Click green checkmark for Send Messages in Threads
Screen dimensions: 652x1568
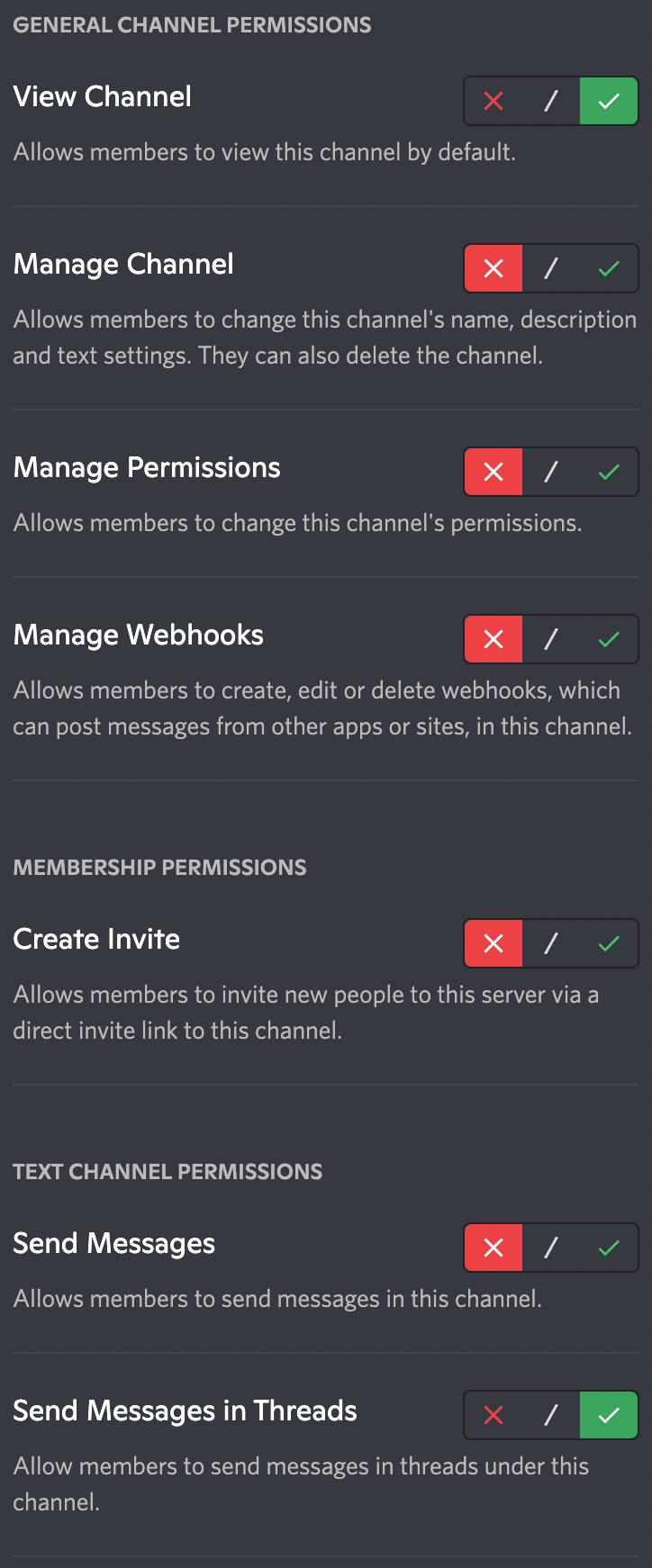pyautogui.click(x=609, y=1415)
